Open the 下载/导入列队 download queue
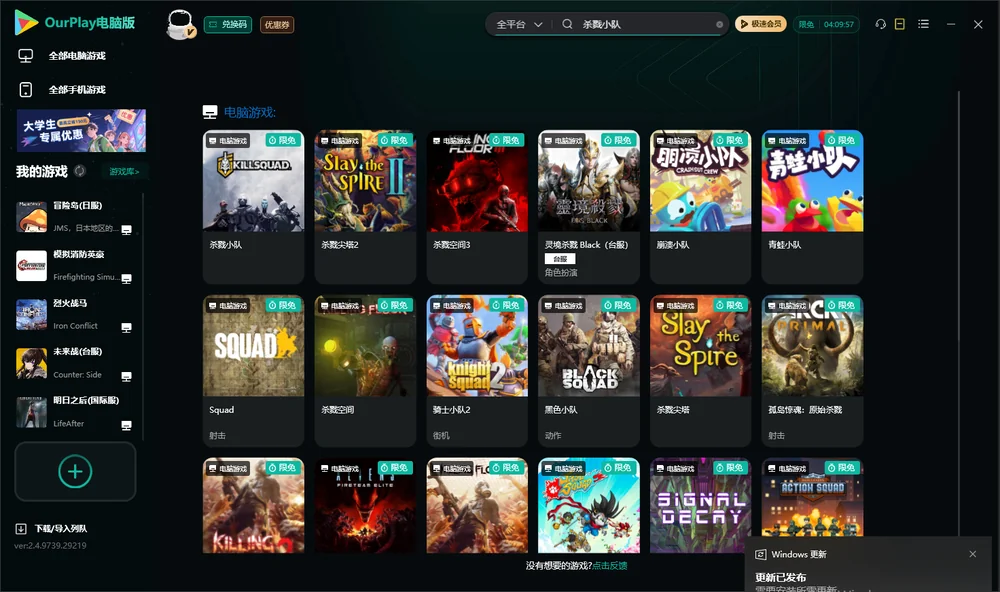Image resolution: width=1000 pixels, height=592 pixels. click(52, 528)
